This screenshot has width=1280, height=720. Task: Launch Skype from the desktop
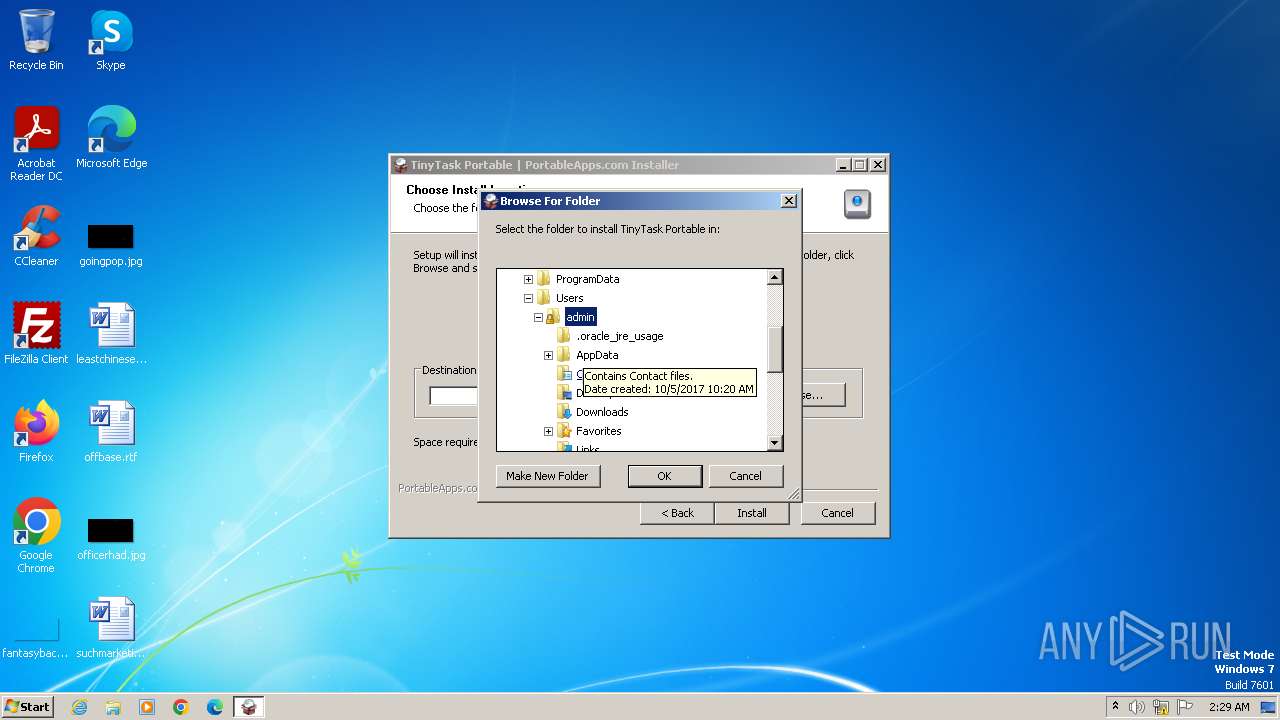pos(110,40)
